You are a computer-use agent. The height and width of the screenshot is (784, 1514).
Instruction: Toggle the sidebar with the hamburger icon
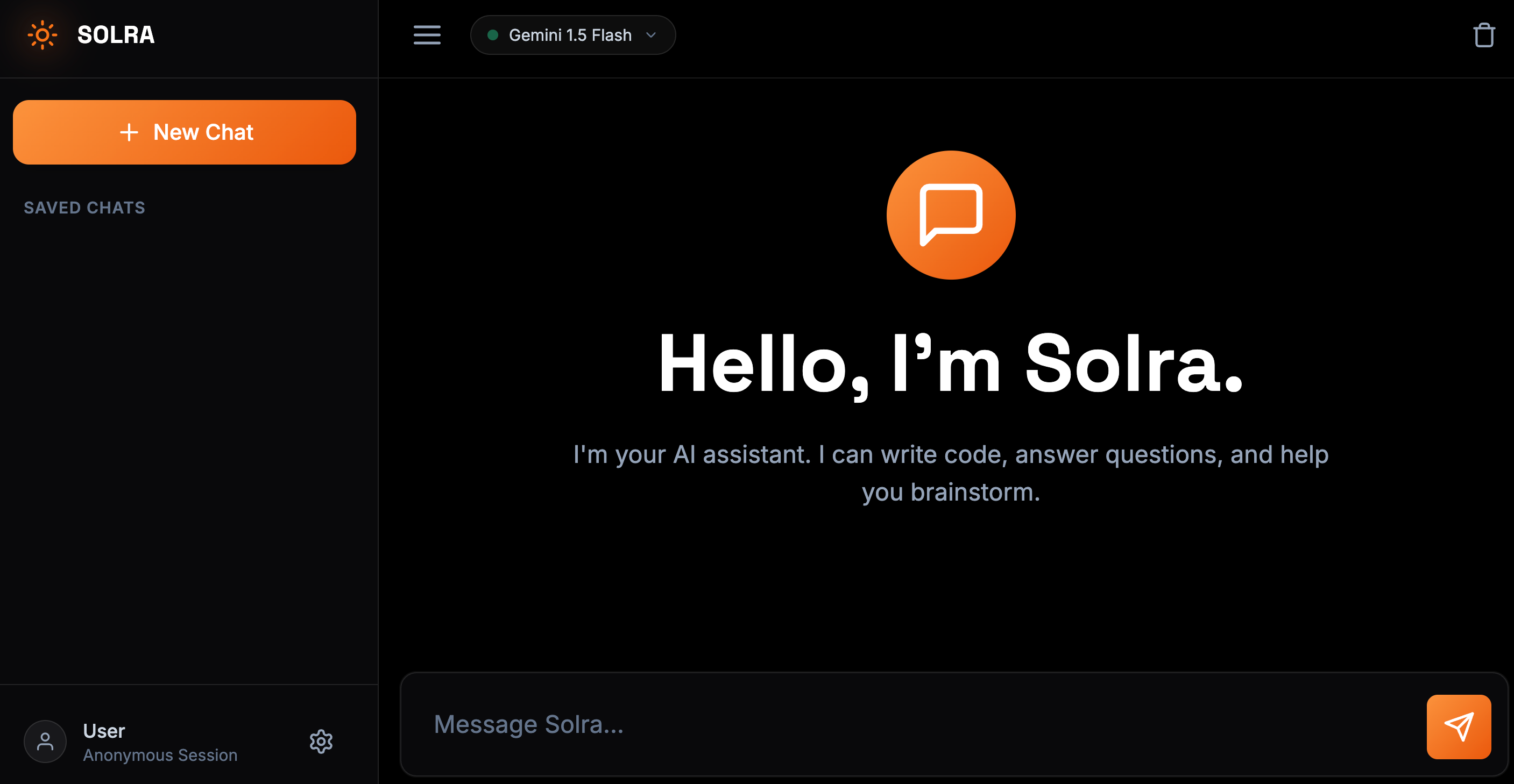click(x=427, y=35)
